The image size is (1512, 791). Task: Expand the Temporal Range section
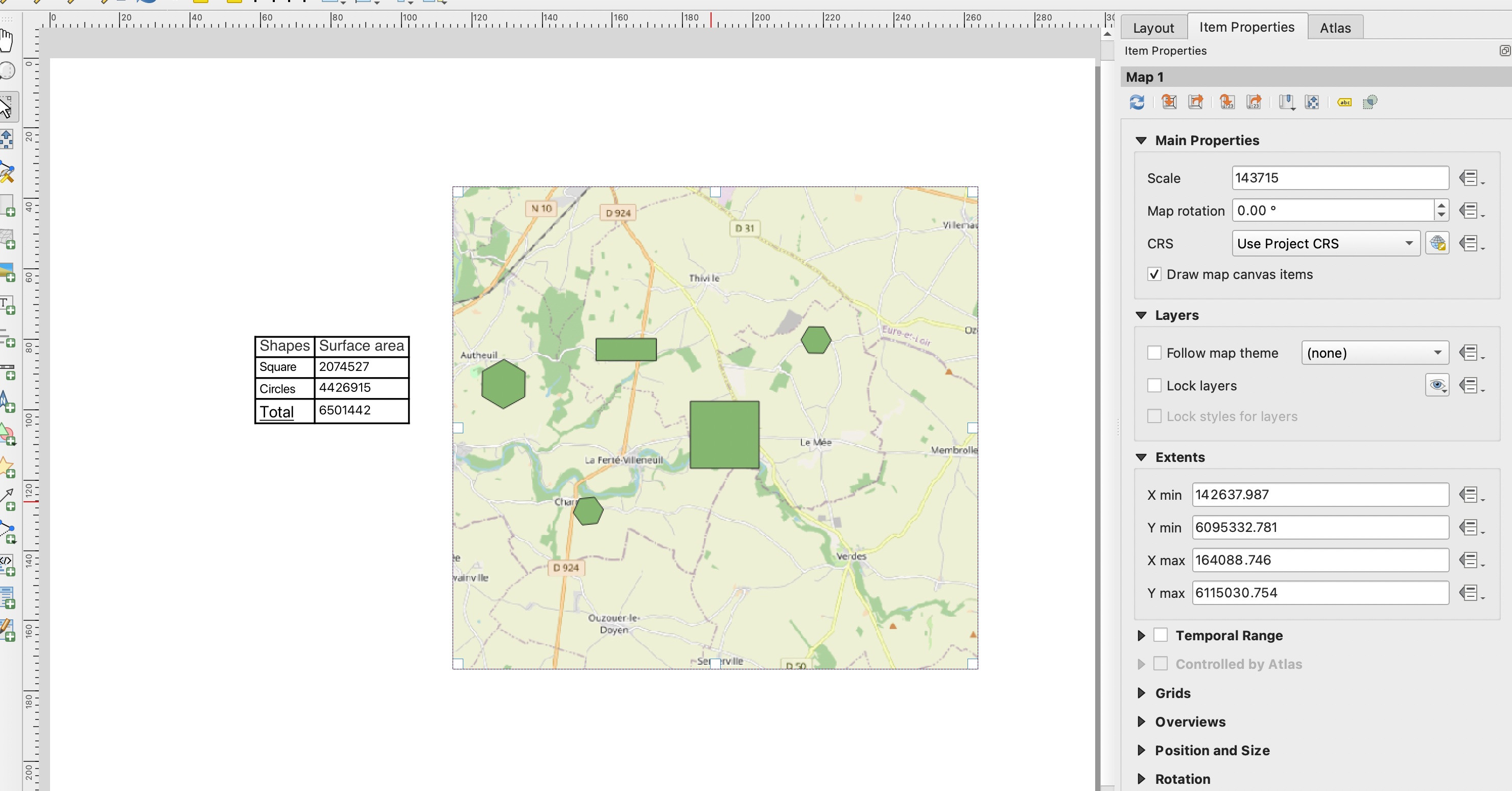point(1140,635)
